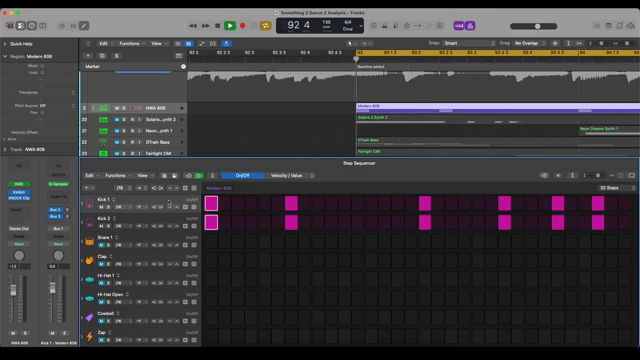Click the Clap hand icon
This screenshot has height=360, width=640.
click(x=89, y=260)
